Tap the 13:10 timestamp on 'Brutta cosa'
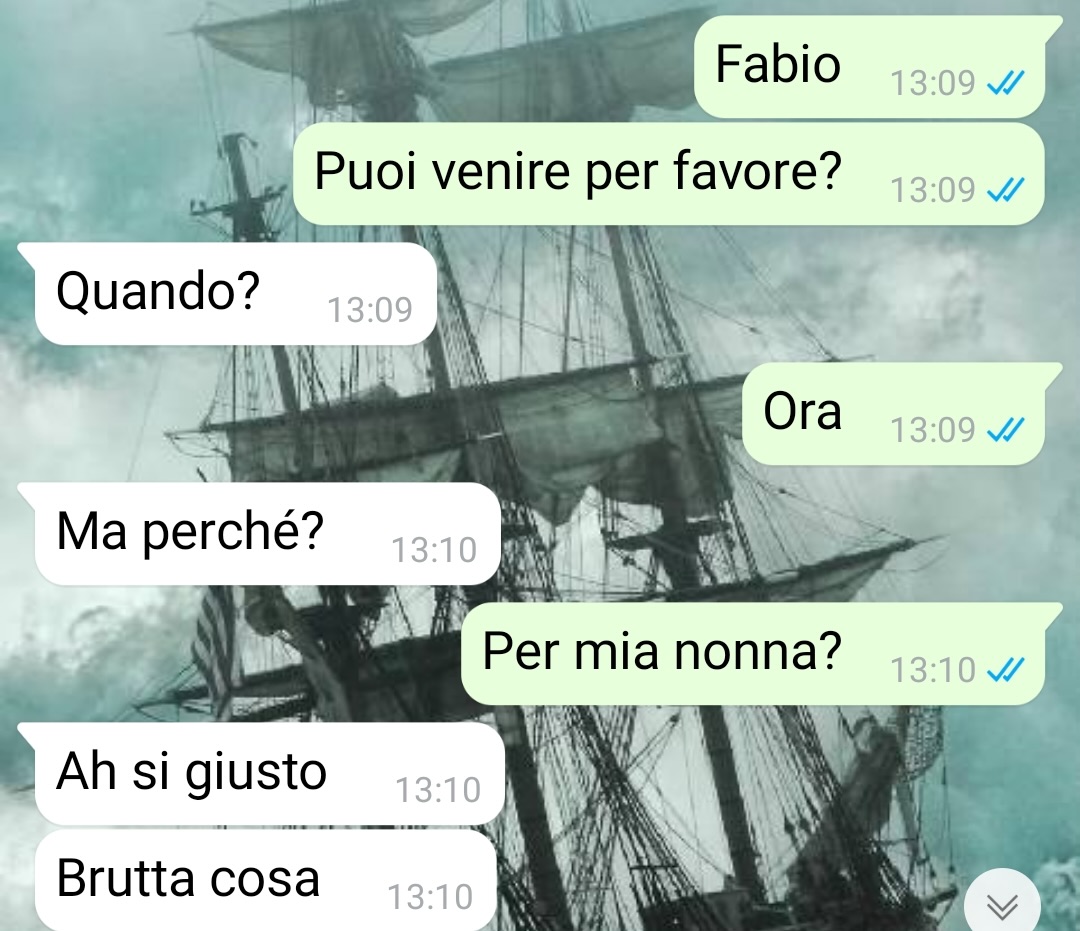This screenshot has width=1080, height=931. 430,897
